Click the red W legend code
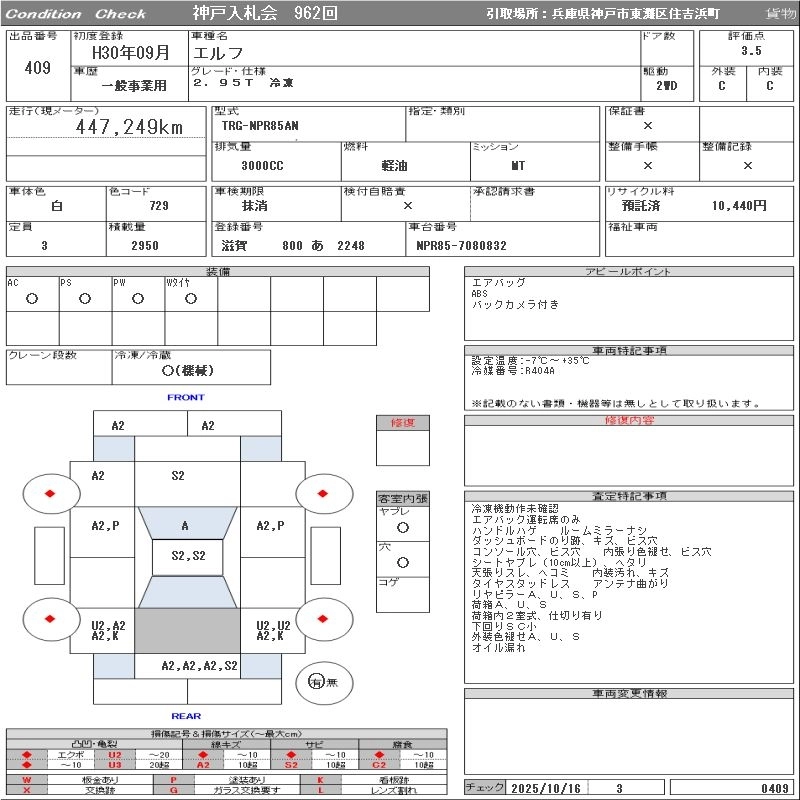The width and height of the screenshot is (800, 800). tap(27, 779)
